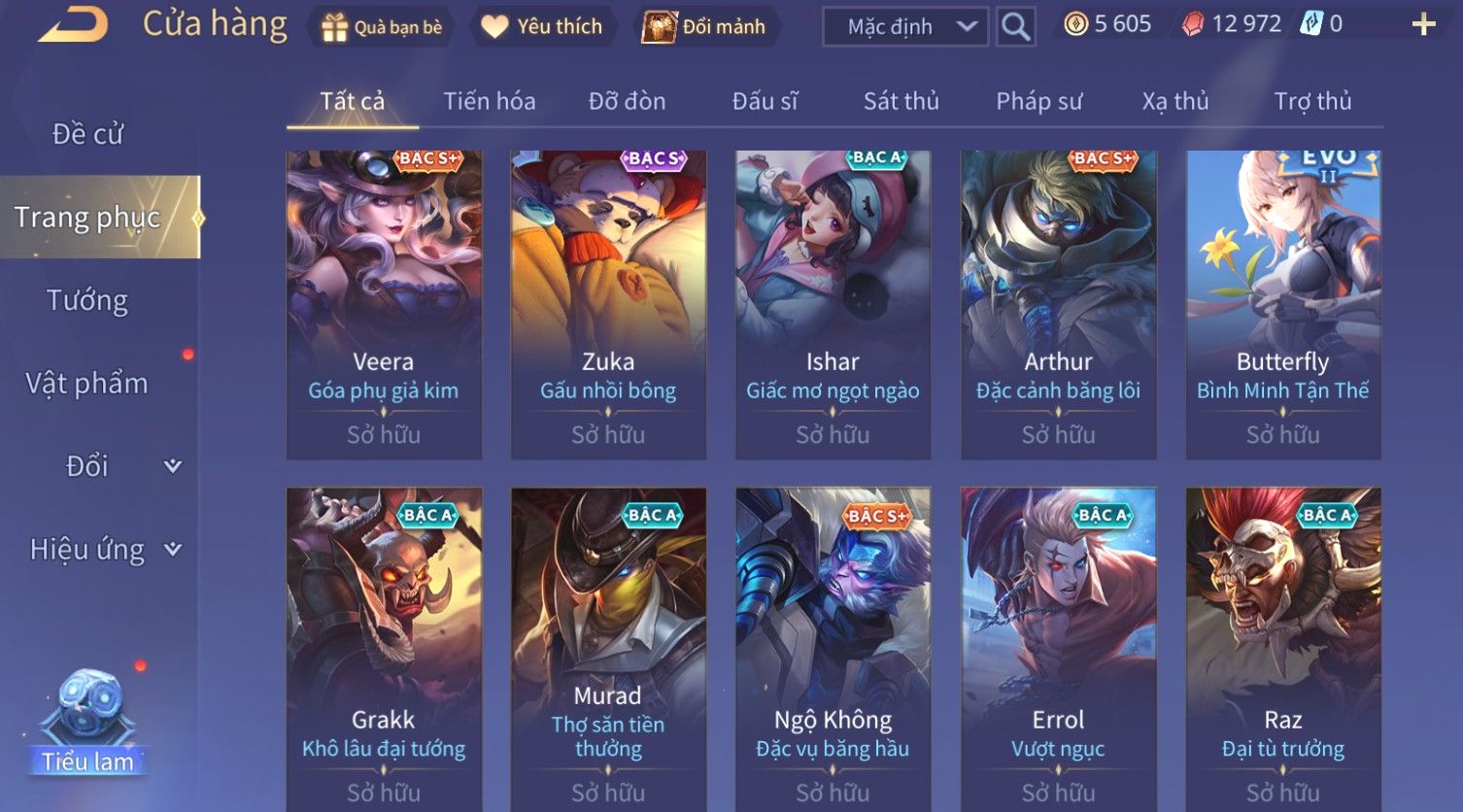
Task: Open the search magnifier icon
Action: [x=1016, y=26]
